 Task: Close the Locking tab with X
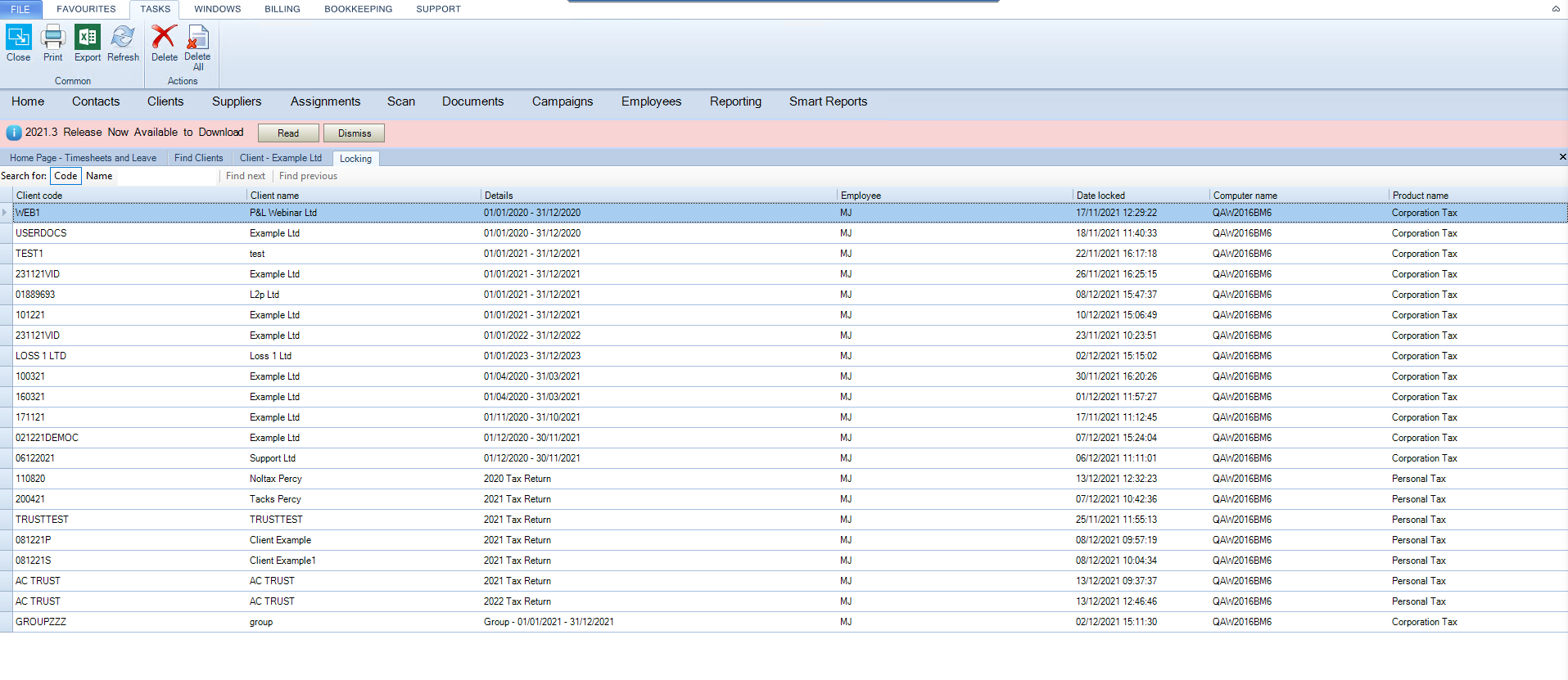(1562, 157)
